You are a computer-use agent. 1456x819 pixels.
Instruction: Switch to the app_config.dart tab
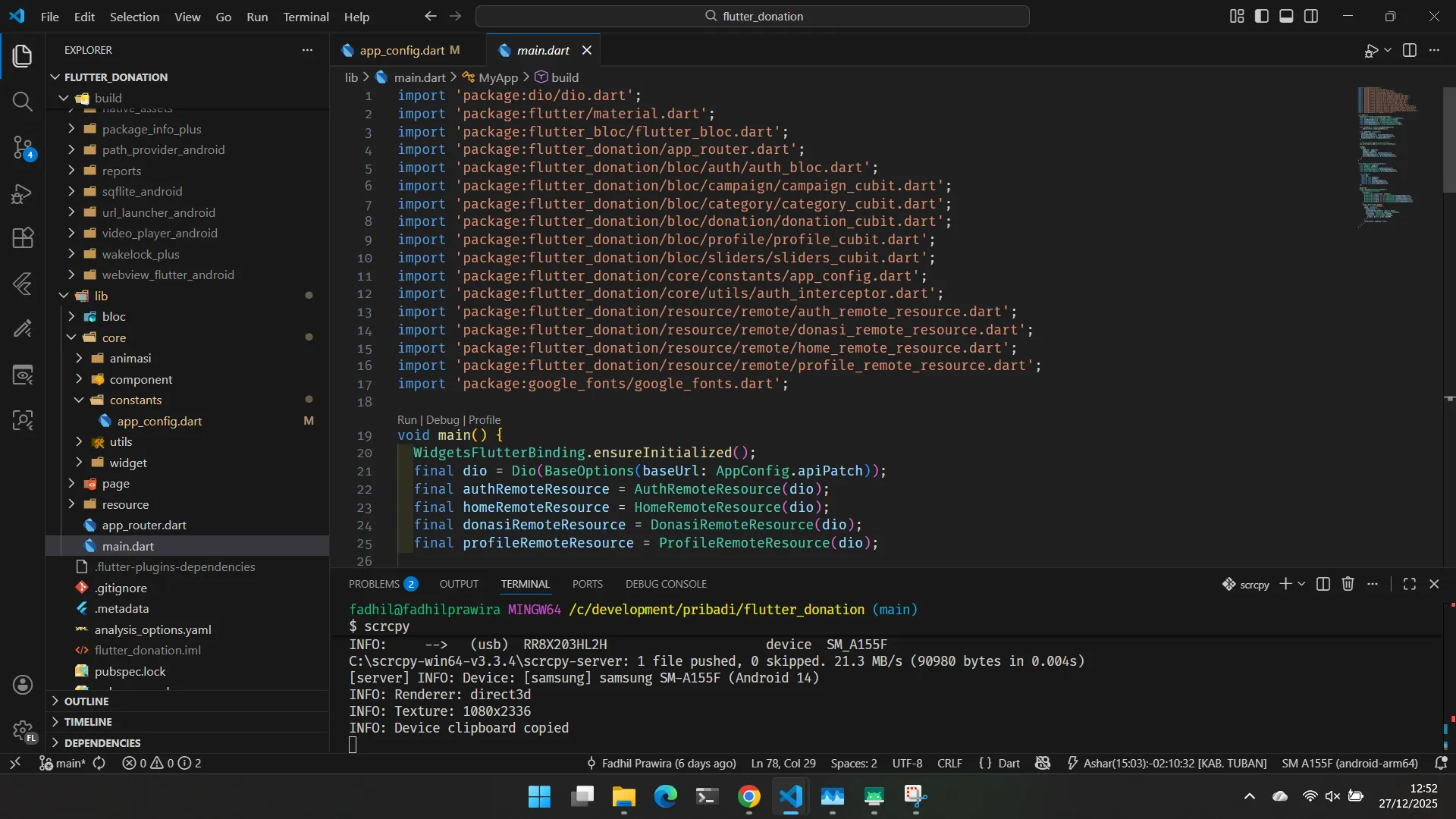click(403, 50)
